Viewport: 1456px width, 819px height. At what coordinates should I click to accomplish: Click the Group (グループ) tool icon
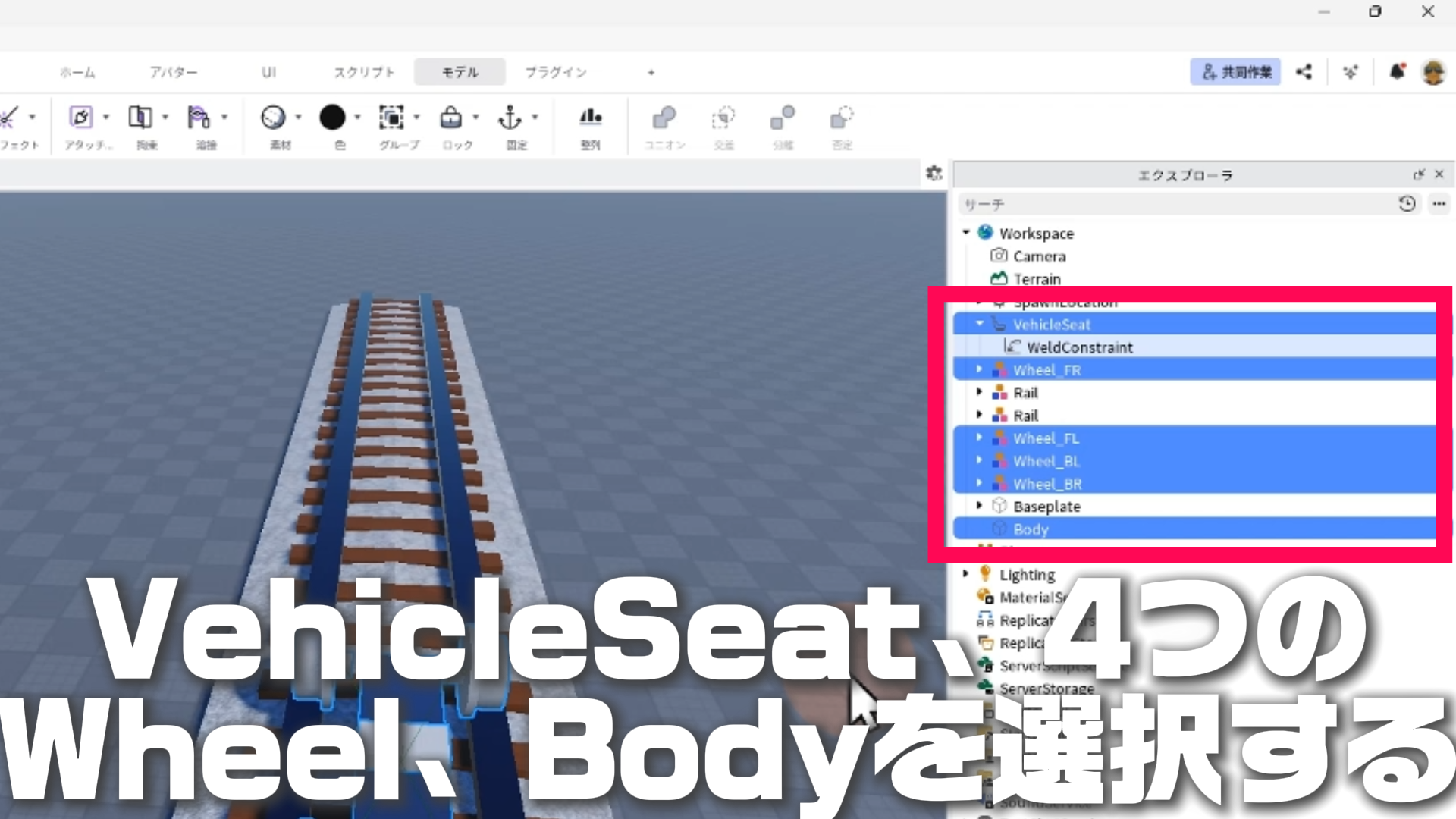pyautogui.click(x=391, y=118)
